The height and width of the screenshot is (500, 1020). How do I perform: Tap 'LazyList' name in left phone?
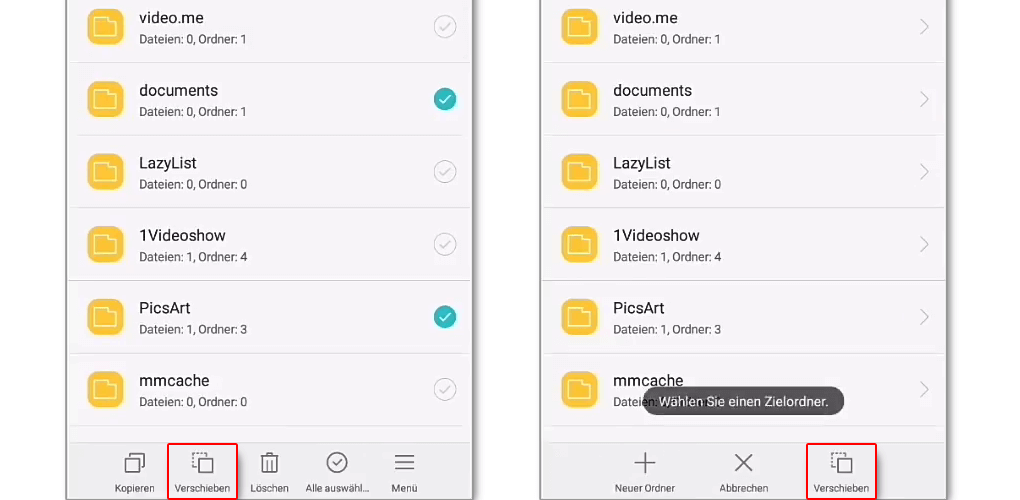[168, 163]
